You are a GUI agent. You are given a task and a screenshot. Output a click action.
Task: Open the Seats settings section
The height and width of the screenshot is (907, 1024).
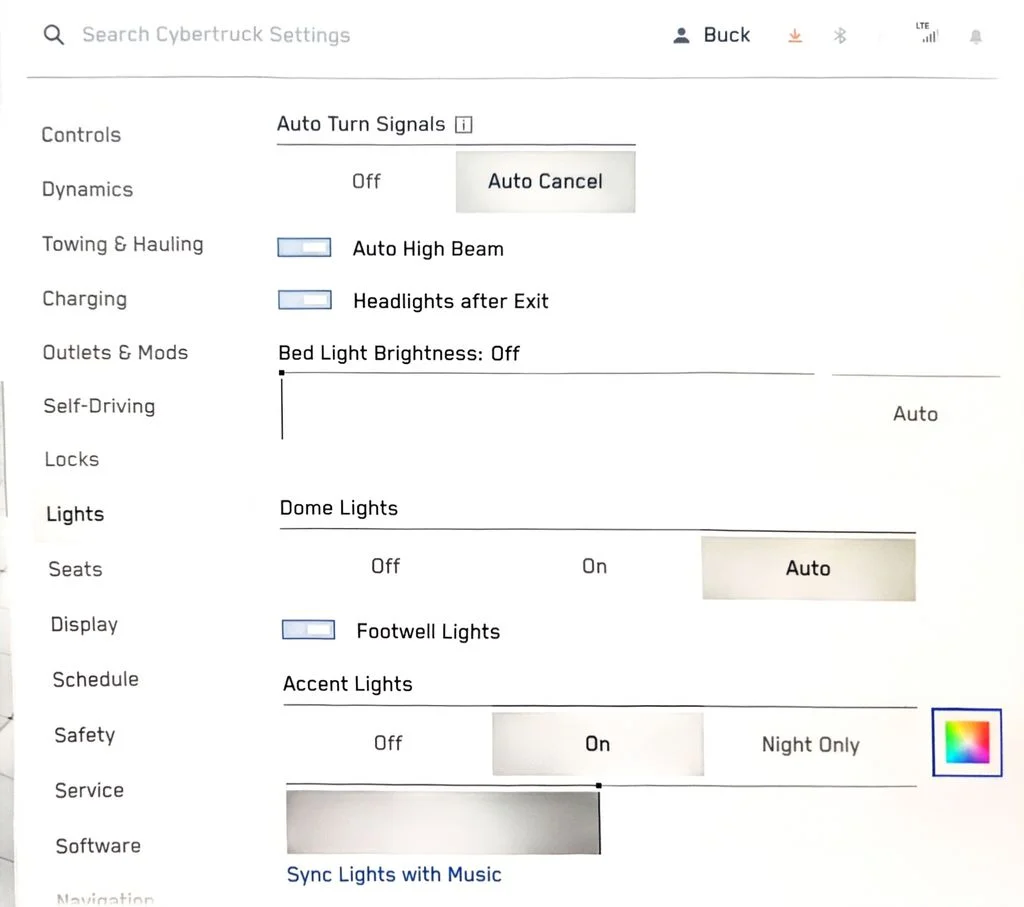(75, 569)
